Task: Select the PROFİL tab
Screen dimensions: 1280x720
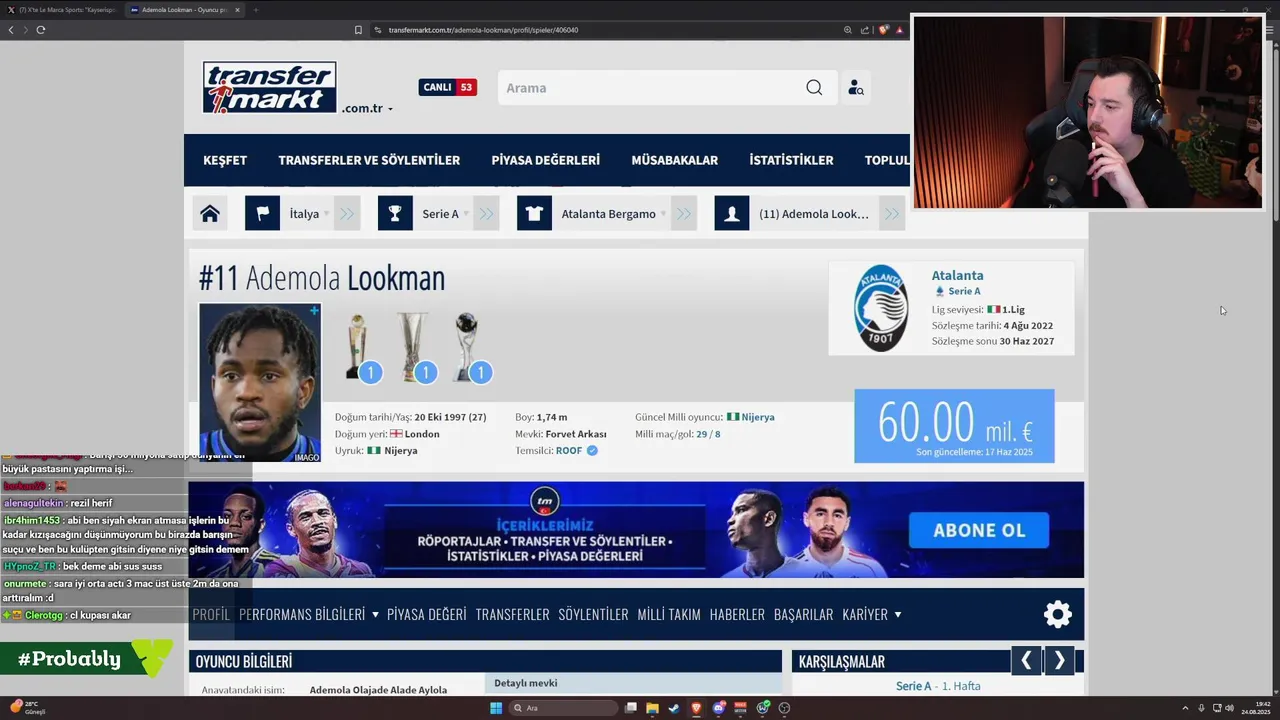Action: pyautogui.click(x=211, y=614)
